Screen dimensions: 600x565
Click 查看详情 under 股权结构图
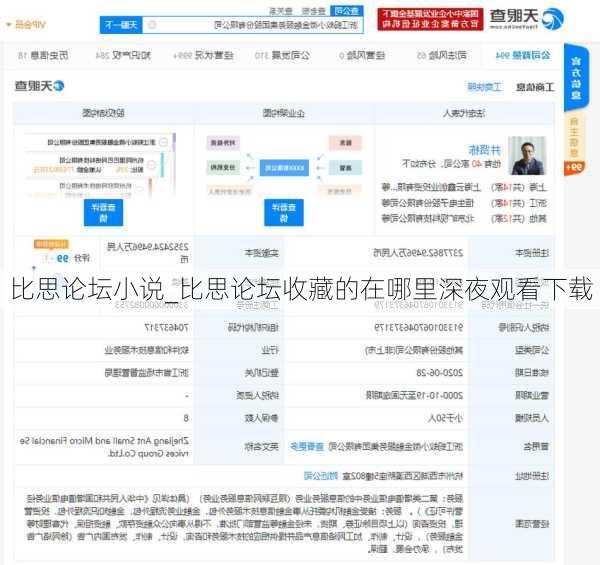click(x=103, y=212)
